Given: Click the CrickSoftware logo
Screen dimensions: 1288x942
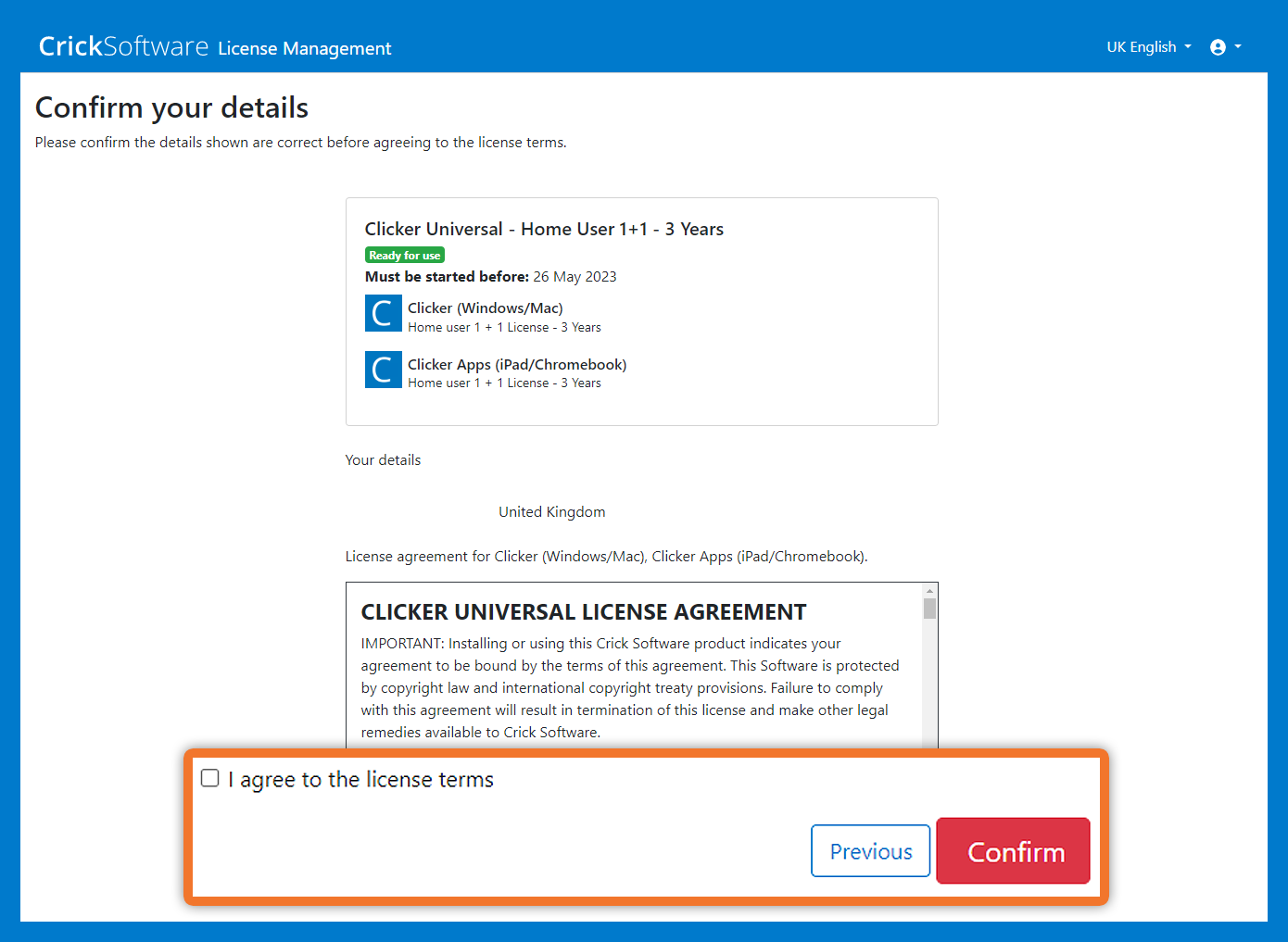Looking at the screenshot, I should tap(123, 46).
